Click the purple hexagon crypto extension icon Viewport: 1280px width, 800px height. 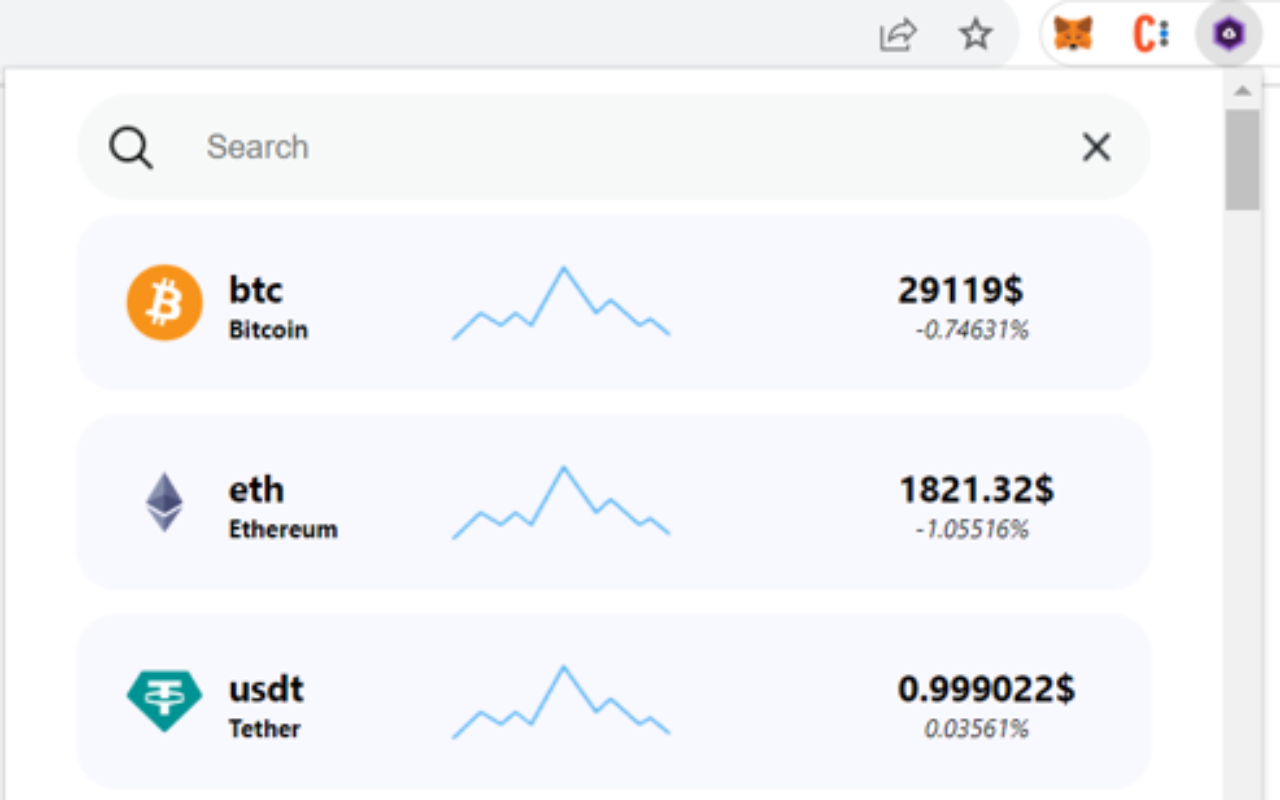coord(1229,35)
